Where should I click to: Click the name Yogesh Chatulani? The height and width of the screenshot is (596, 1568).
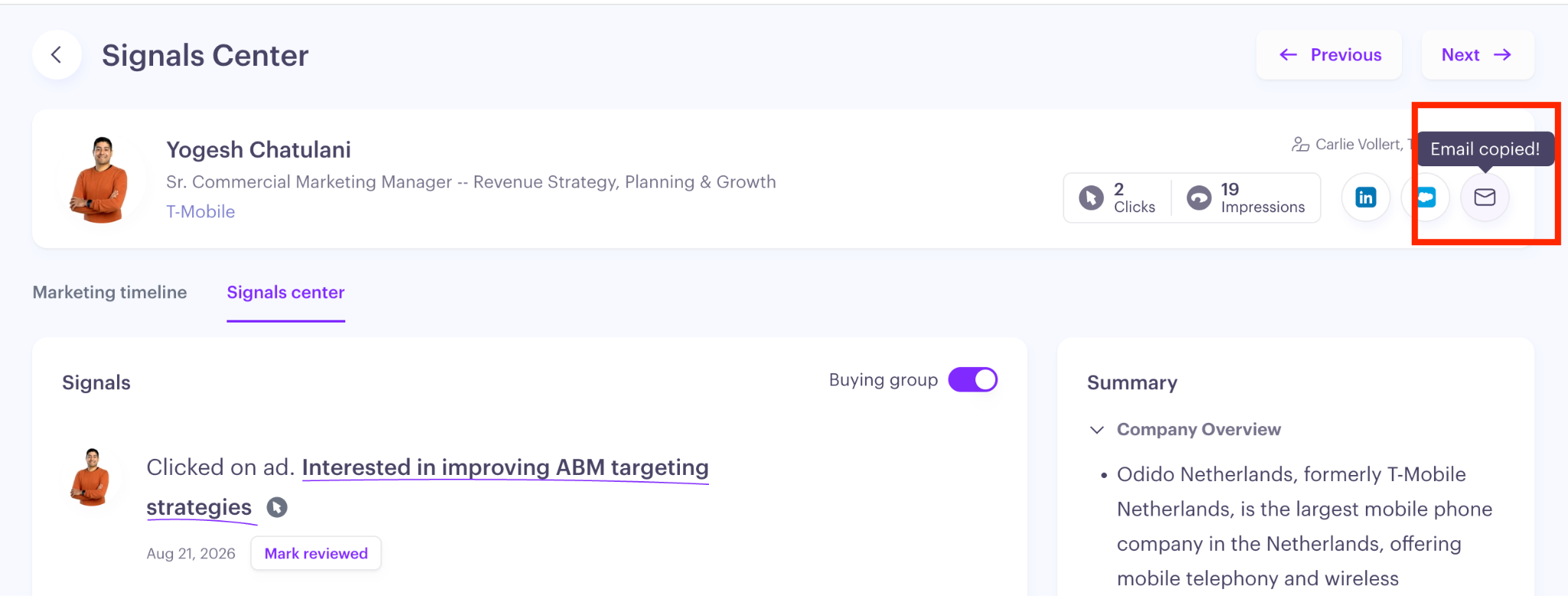259,149
